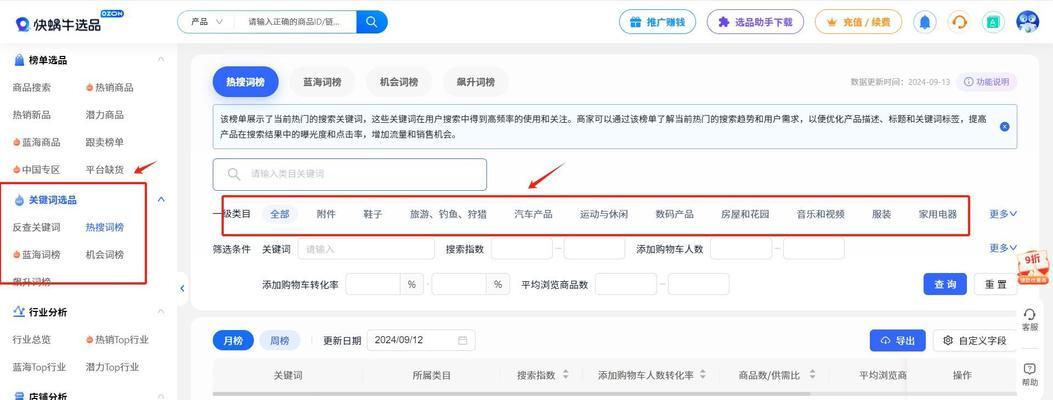Open calendar icon in 更新日期 field

pyautogui.click(x=462, y=340)
